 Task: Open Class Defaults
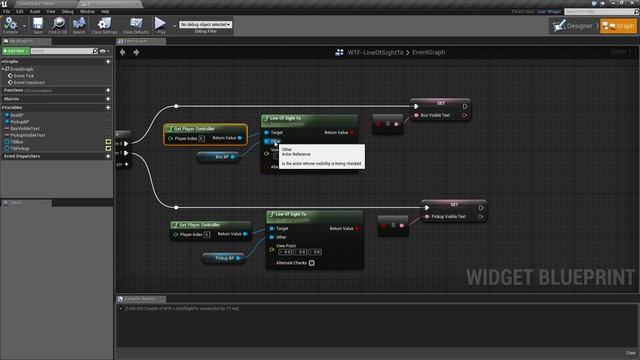coord(136,25)
